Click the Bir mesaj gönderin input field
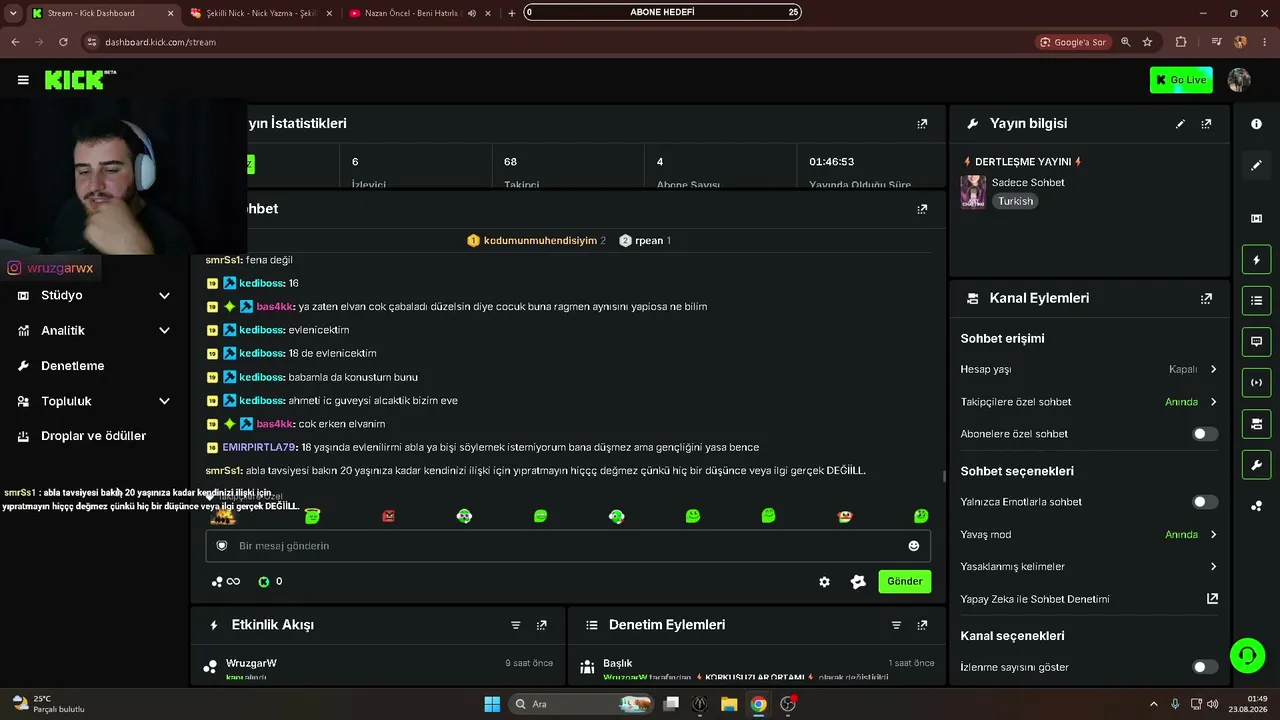Screen dimensions: 1280x720 568,546
